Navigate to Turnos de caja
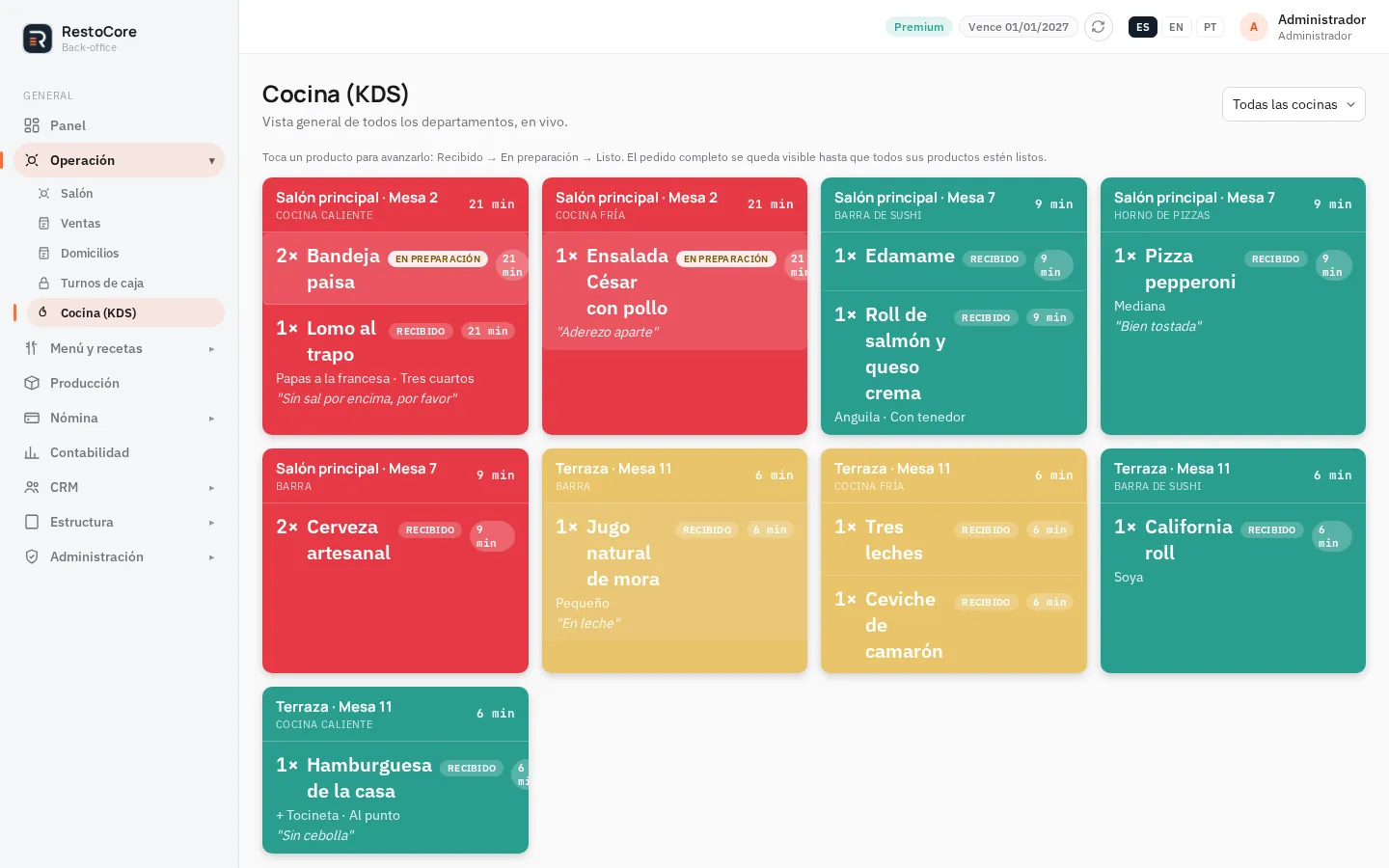This screenshot has width=1389, height=868. click(125, 283)
